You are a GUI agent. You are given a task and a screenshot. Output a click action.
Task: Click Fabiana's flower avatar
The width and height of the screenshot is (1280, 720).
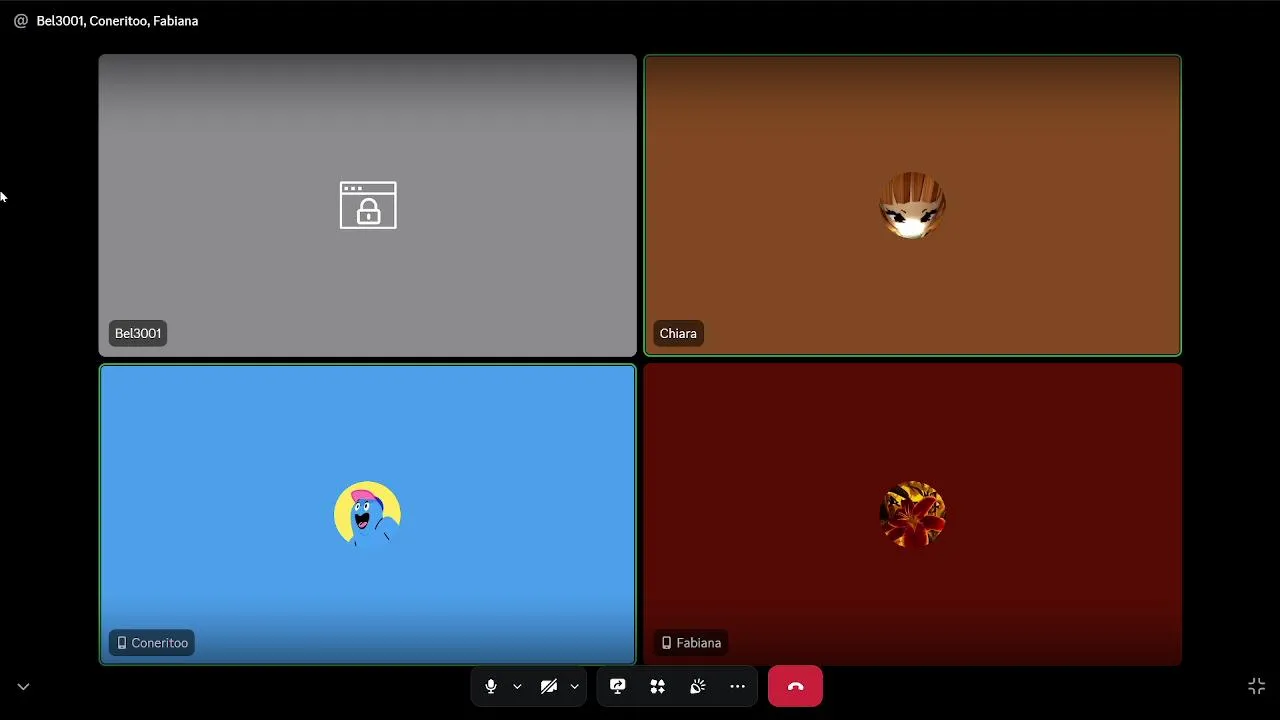912,514
